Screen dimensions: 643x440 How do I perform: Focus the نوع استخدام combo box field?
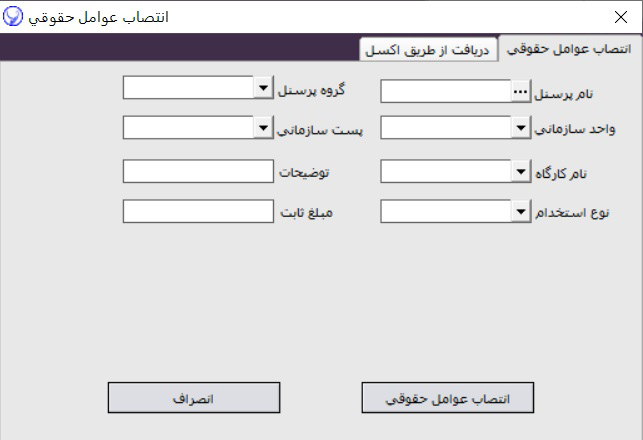[445, 211]
